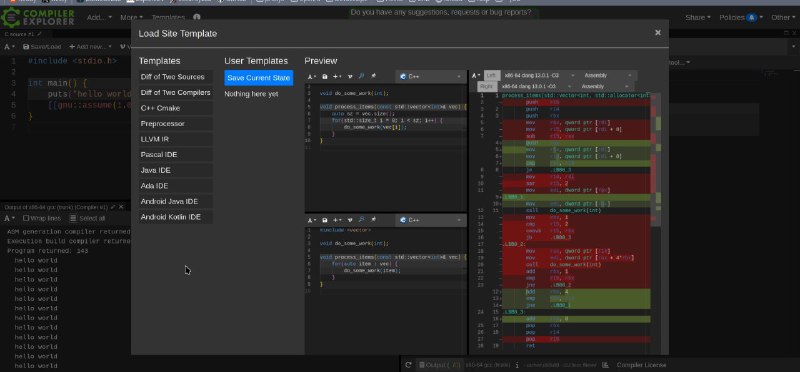Choose the C++ Cmake template
The image size is (800, 372).
pyautogui.click(x=176, y=108)
